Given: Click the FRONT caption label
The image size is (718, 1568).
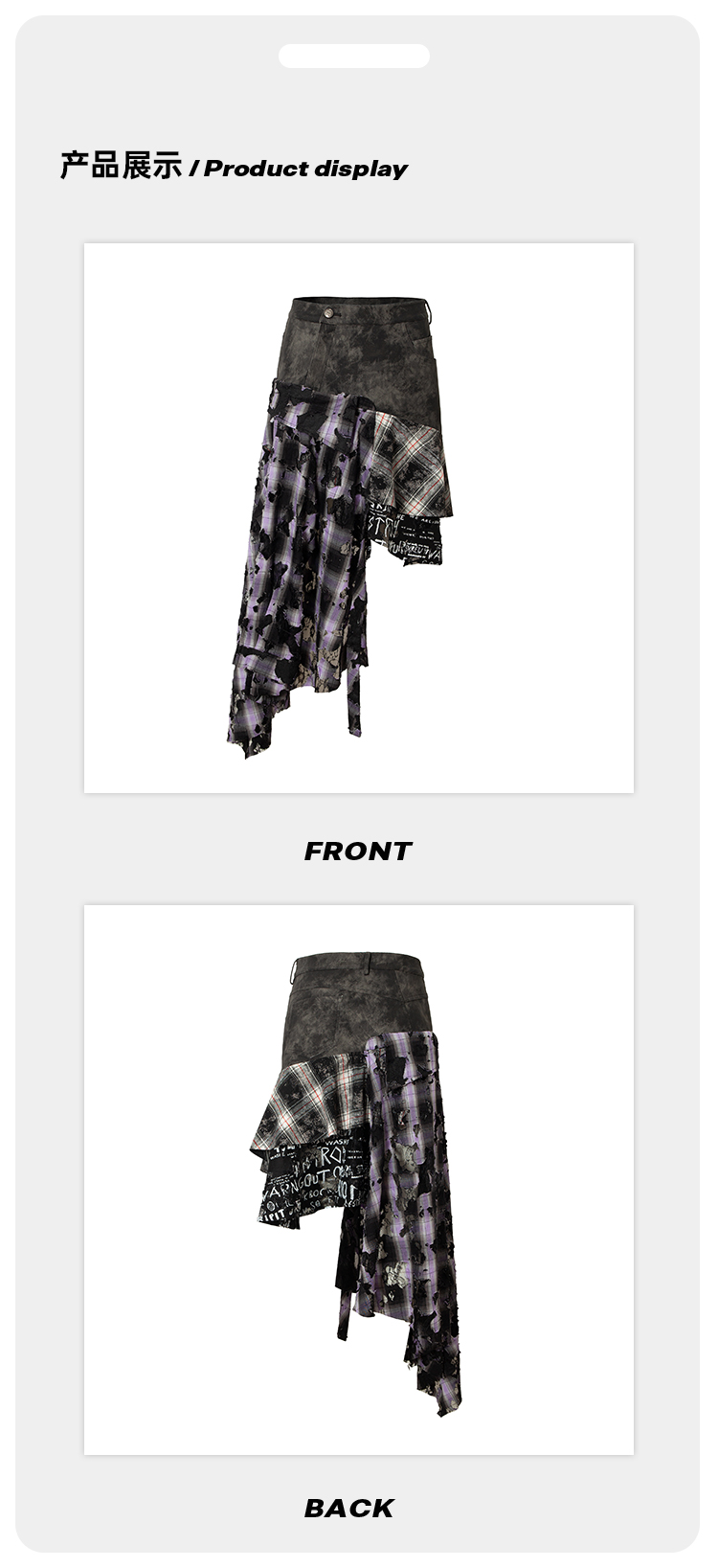Looking at the screenshot, I should 358,851.
